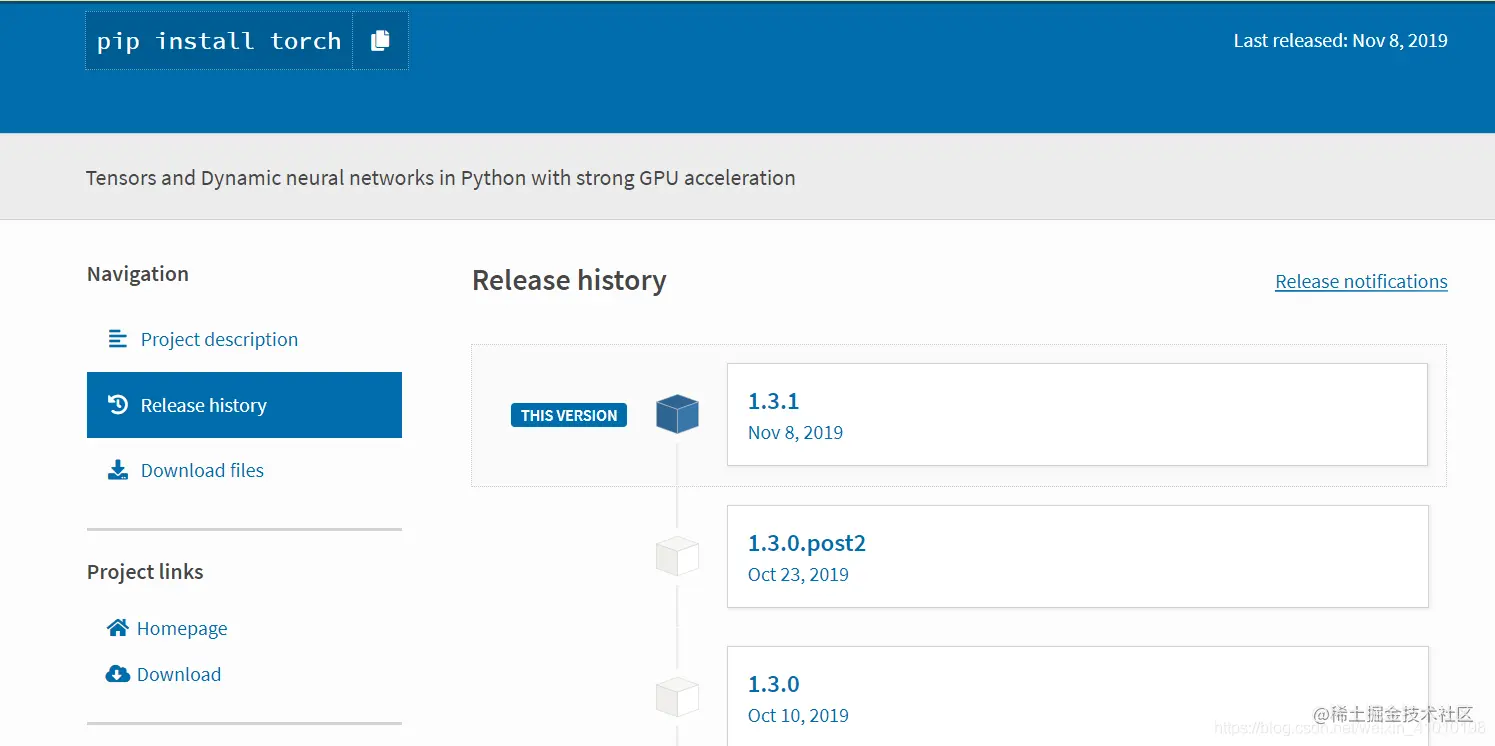Click the THIS VERSION badge
Screen dimensions: 1495x746
(x=569, y=415)
